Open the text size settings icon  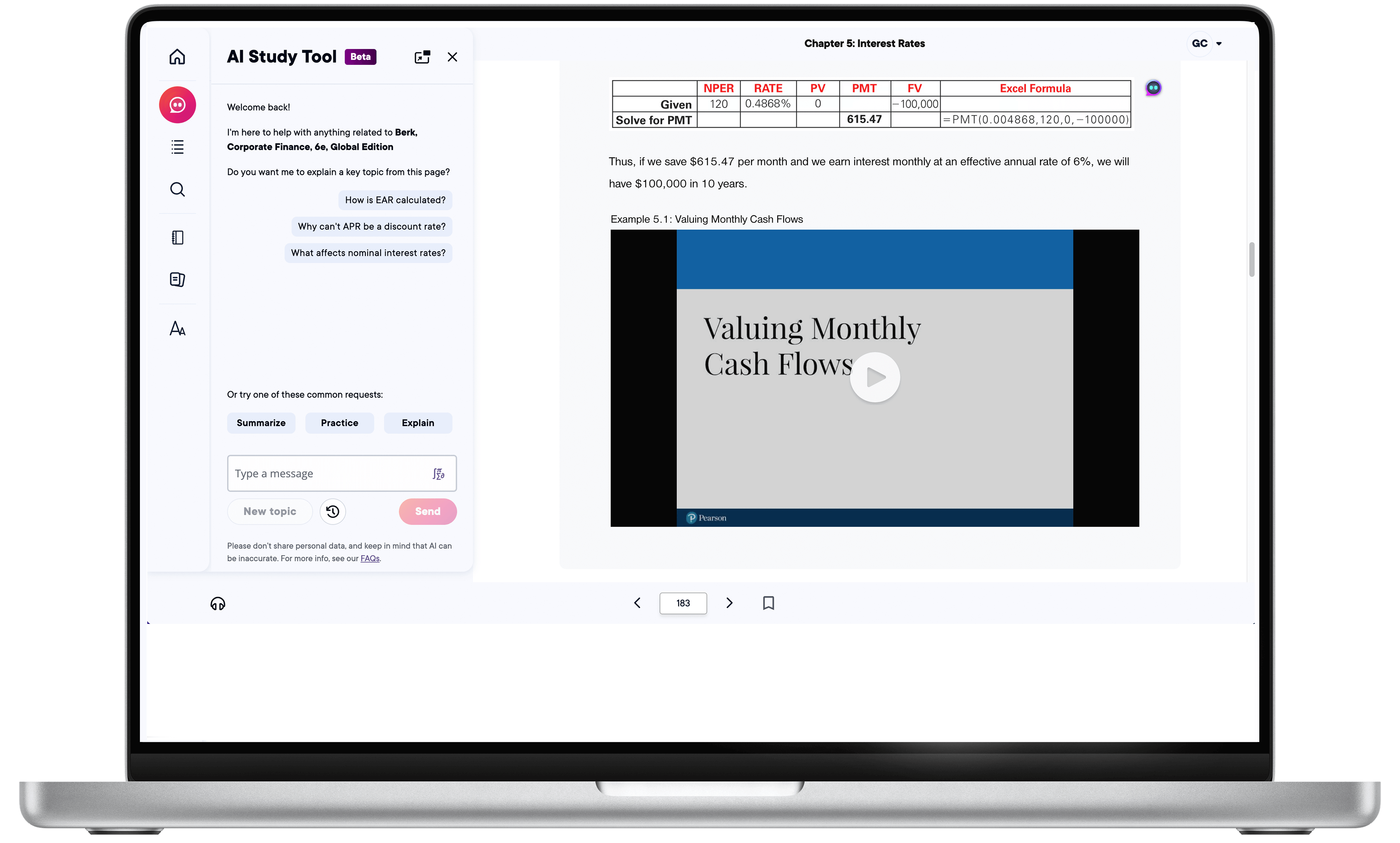[x=177, y=328]
